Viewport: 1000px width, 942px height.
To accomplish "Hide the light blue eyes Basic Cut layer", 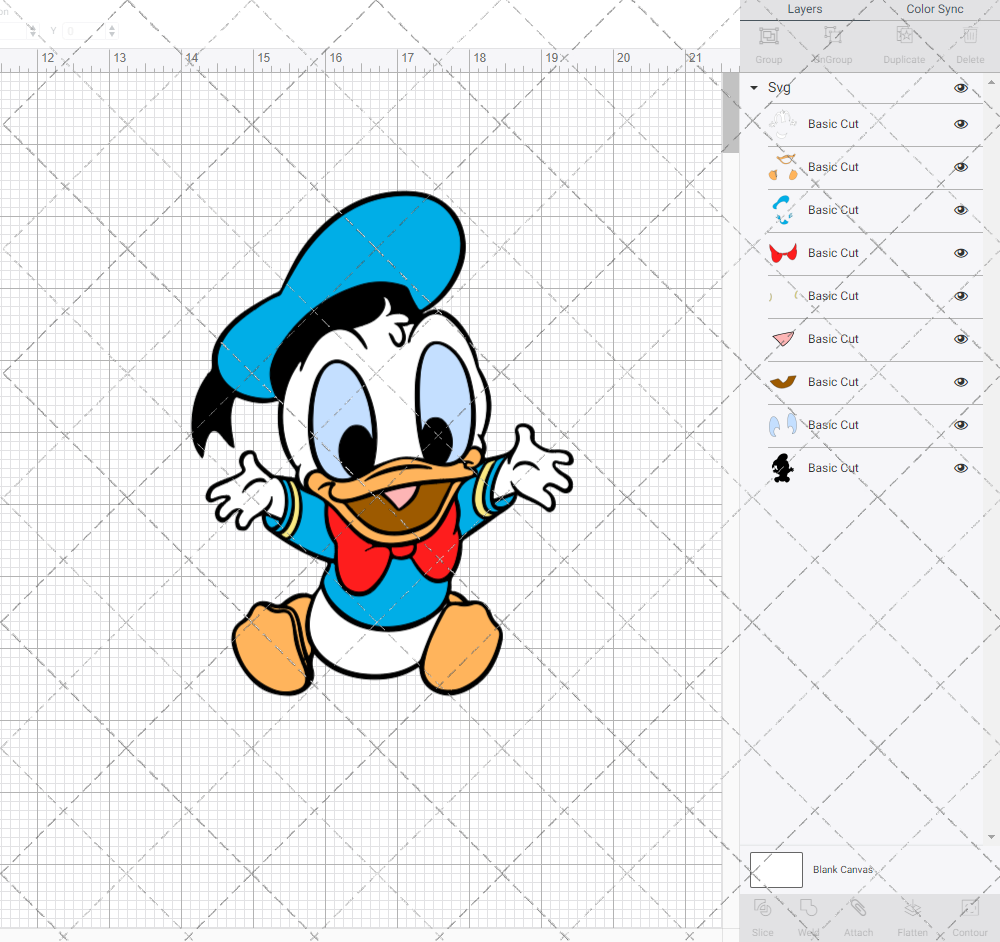I will pyautogui.click(x=960, y=425).
